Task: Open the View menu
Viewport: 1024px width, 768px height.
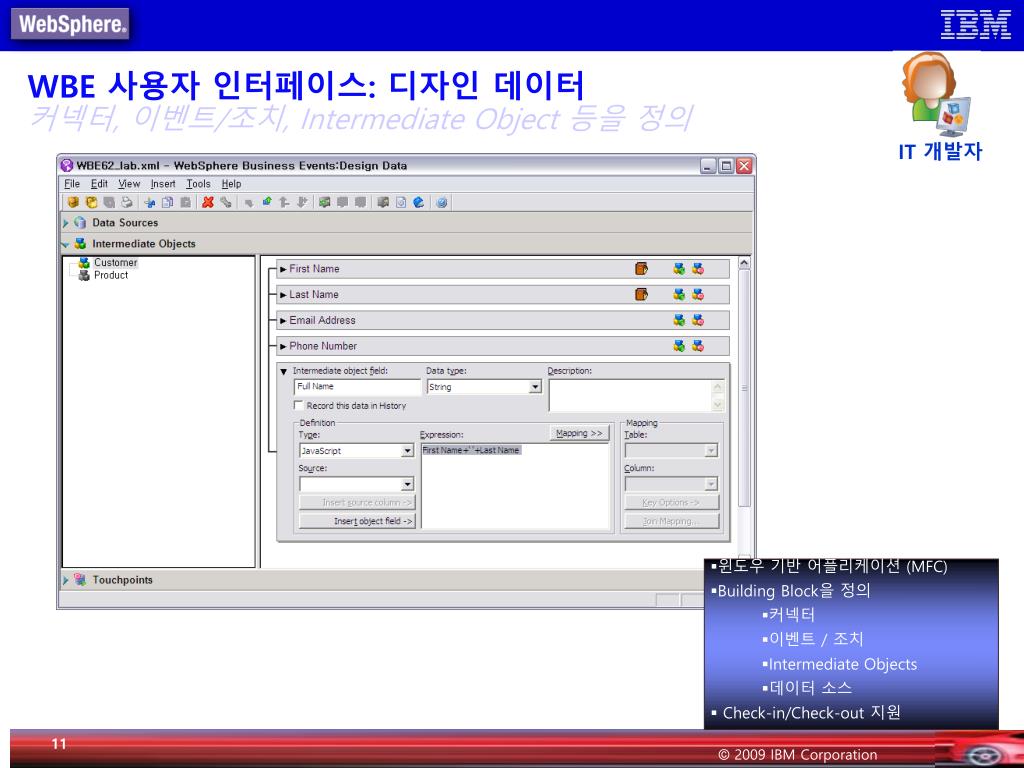Action: point(129,184)
